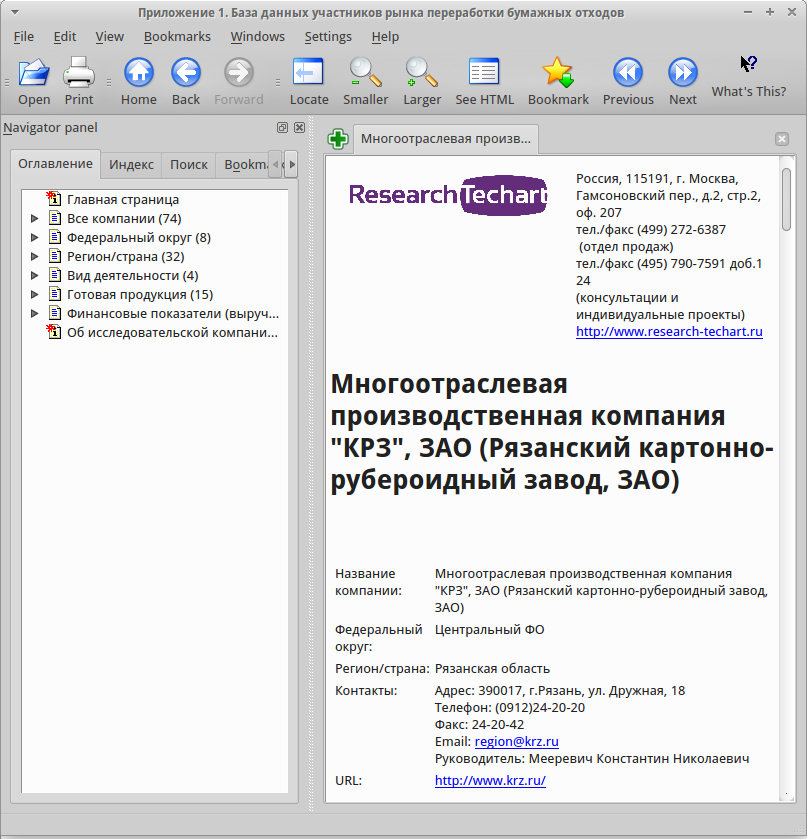Viewport: 807px width, 839px height.
Task: Expand the 'Готовая продукция (15)' node
Action: tap(34, 294)
